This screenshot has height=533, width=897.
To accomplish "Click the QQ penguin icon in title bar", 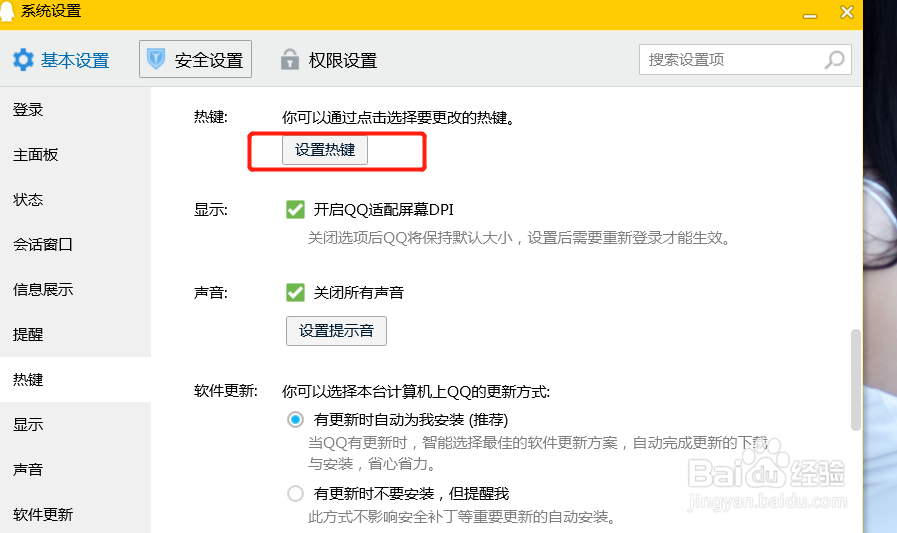I will (6, 10).
